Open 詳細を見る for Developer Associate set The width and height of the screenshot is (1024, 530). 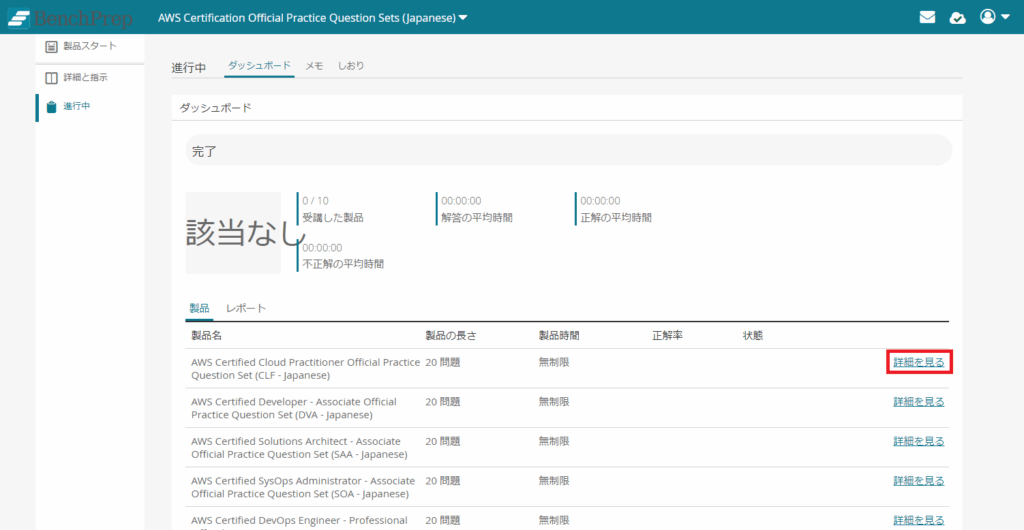(918, 402)
